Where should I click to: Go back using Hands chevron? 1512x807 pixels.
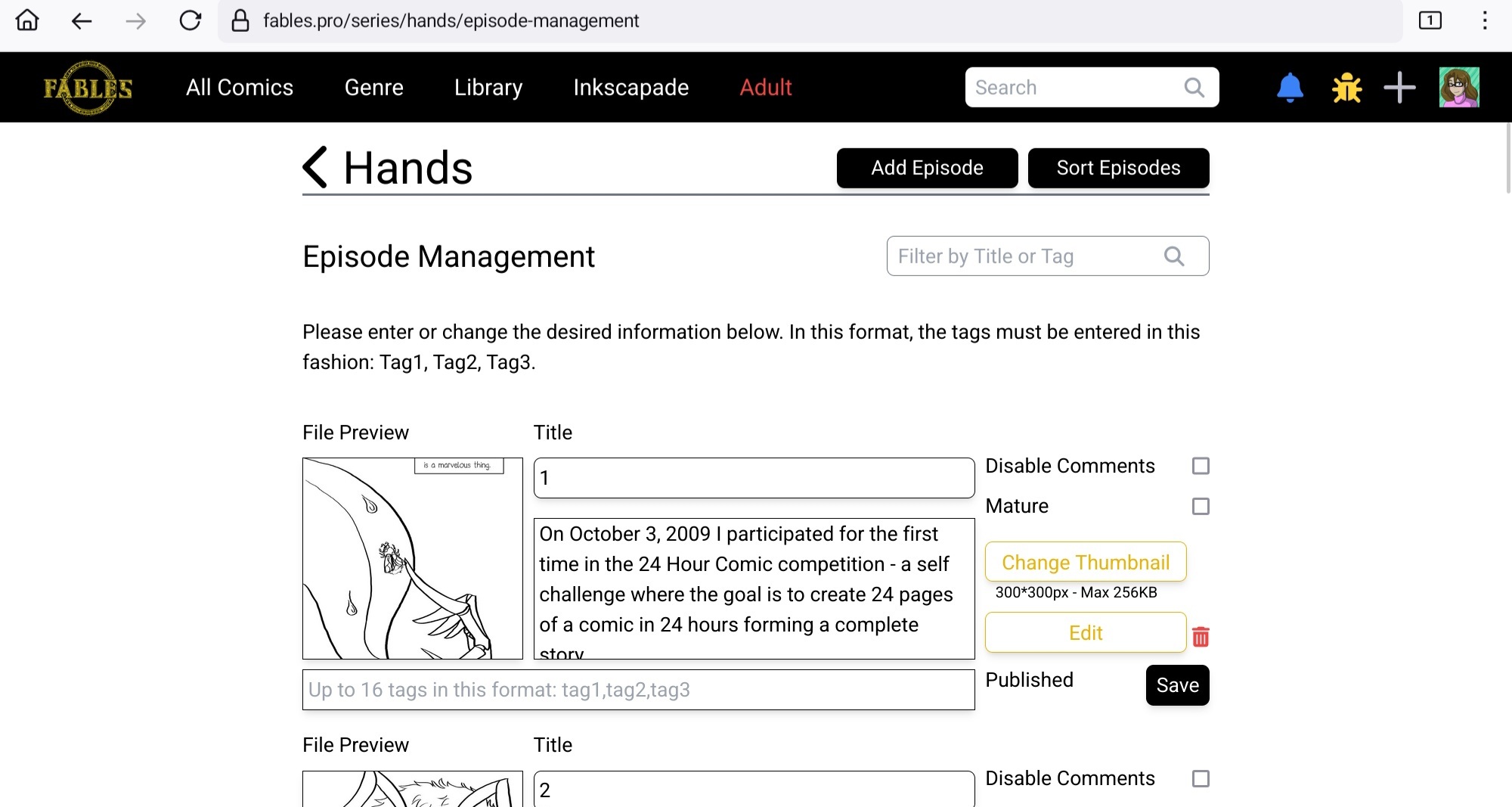point(314,167)
